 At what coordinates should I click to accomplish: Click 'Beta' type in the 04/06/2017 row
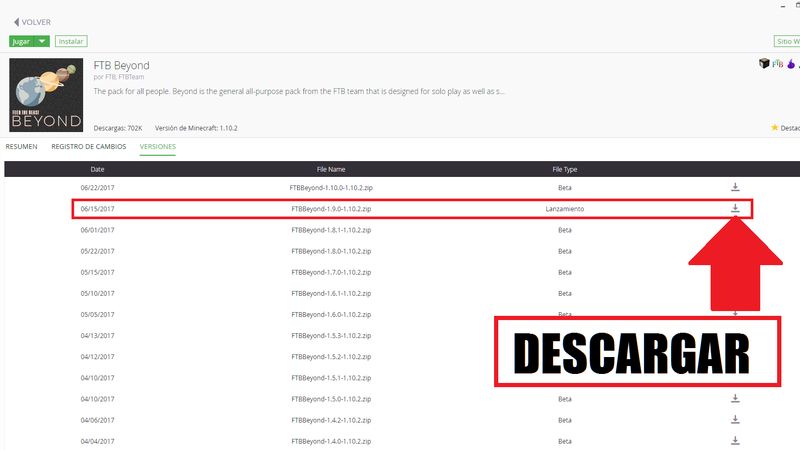tap(565, 420)
